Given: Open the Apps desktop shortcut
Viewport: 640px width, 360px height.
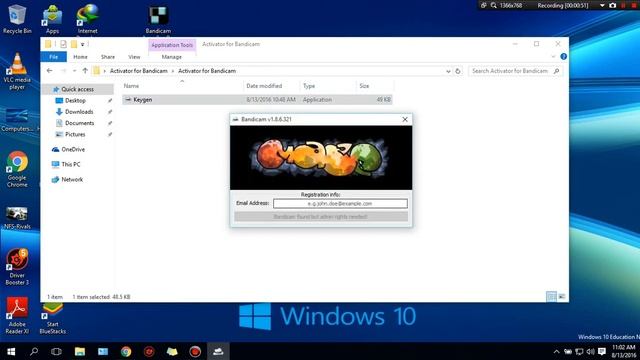Looking at the screenshot, I should click(52, 19).
